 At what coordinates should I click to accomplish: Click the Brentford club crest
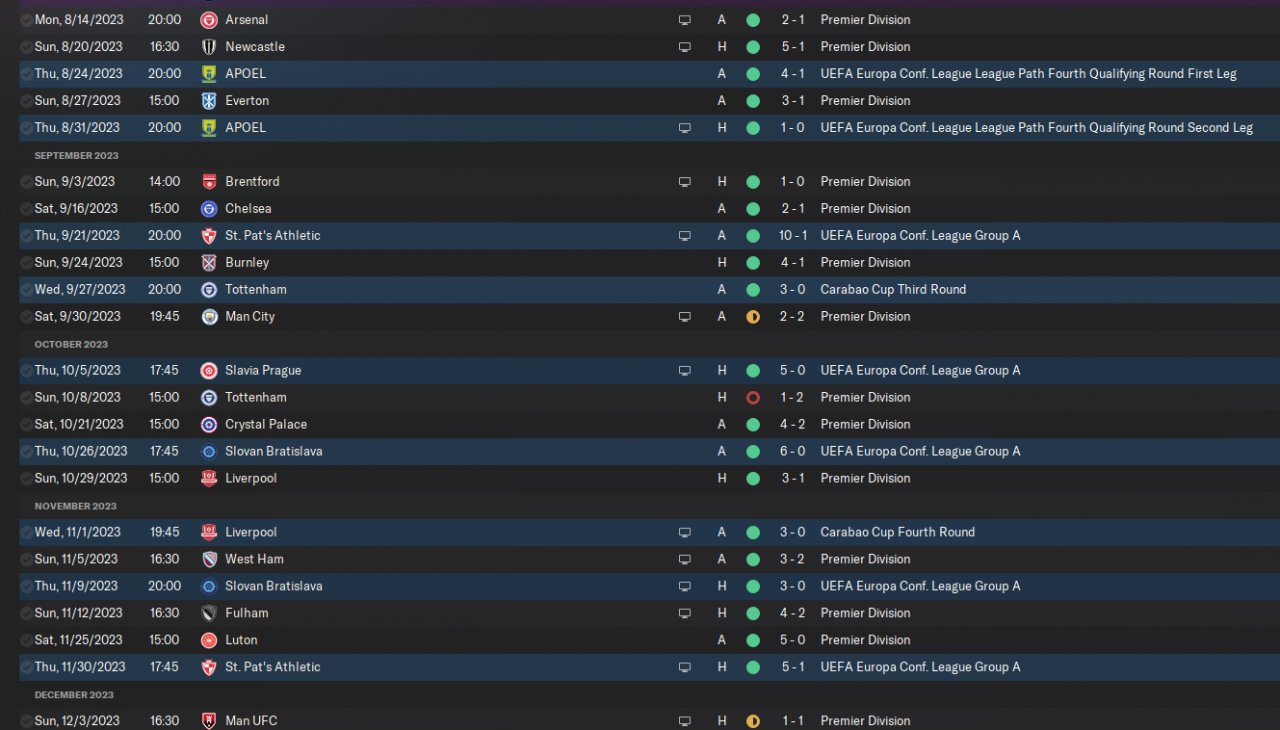tap(209, 182)
